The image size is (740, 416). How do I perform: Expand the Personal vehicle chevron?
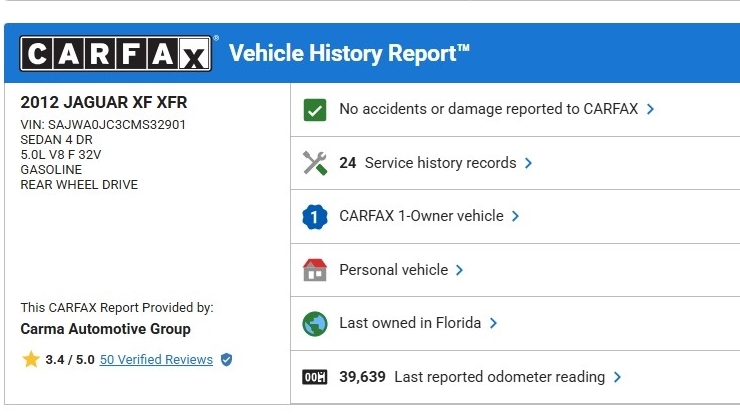459,270
